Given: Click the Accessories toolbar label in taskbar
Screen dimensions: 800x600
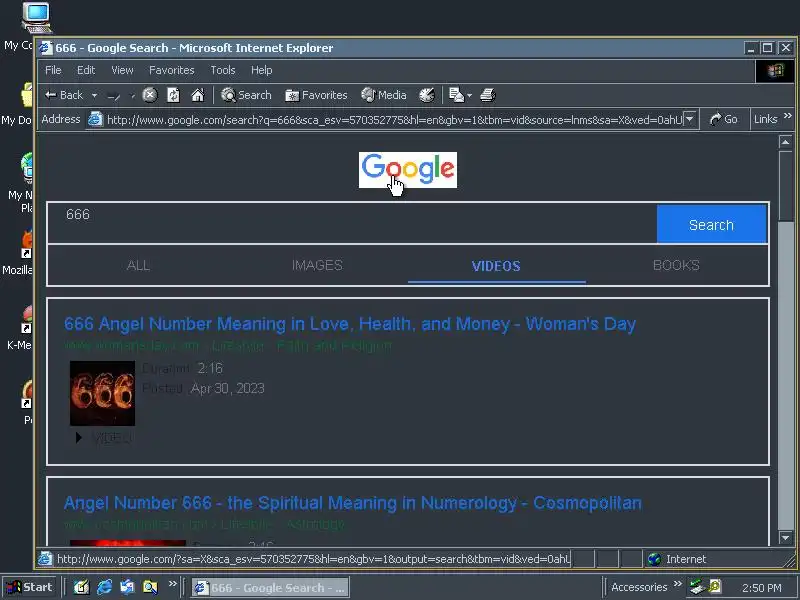Looking at the screenshot, I should [639, 587].
